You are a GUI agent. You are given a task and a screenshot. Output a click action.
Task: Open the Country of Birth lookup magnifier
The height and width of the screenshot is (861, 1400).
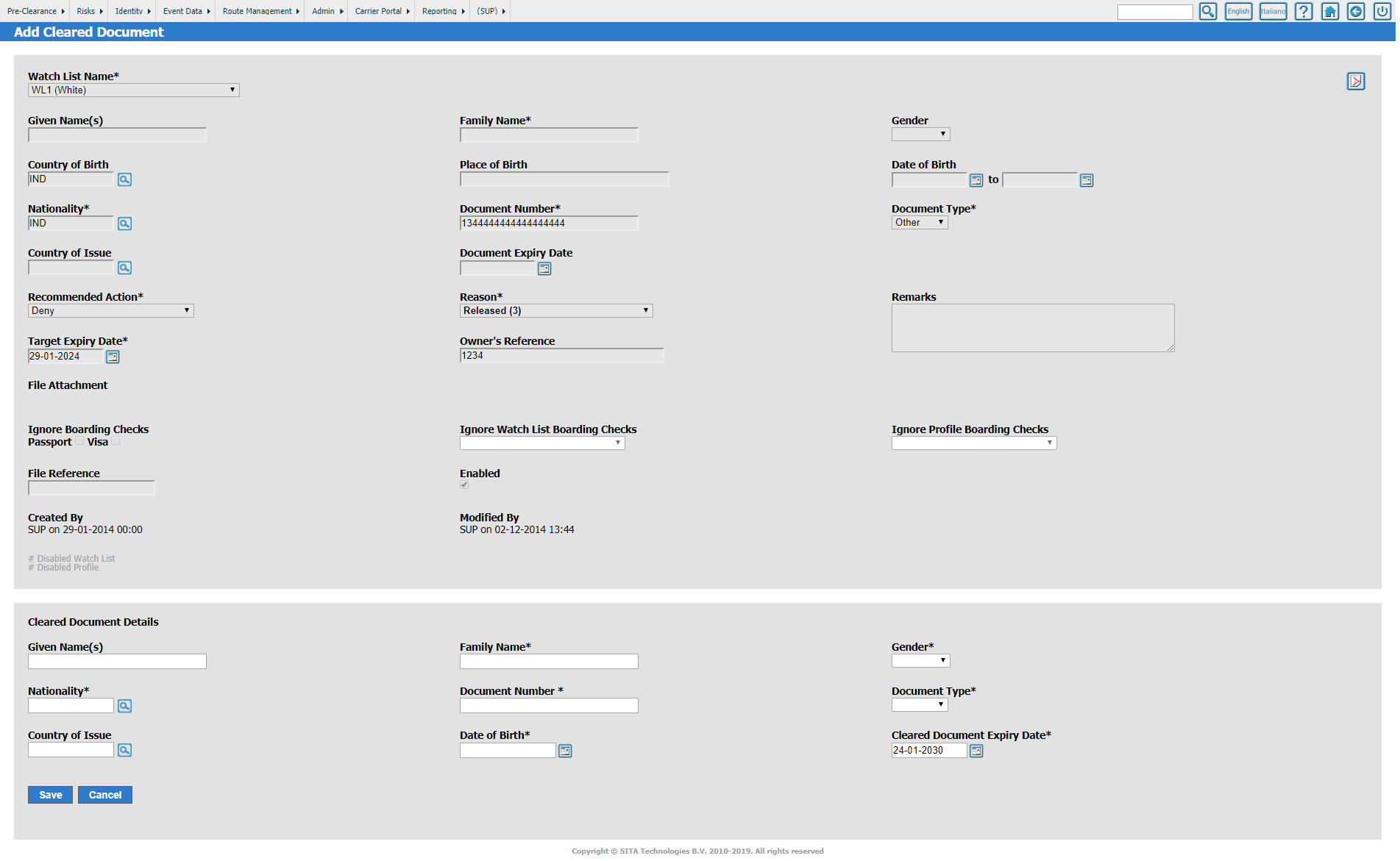coord(124,179)
